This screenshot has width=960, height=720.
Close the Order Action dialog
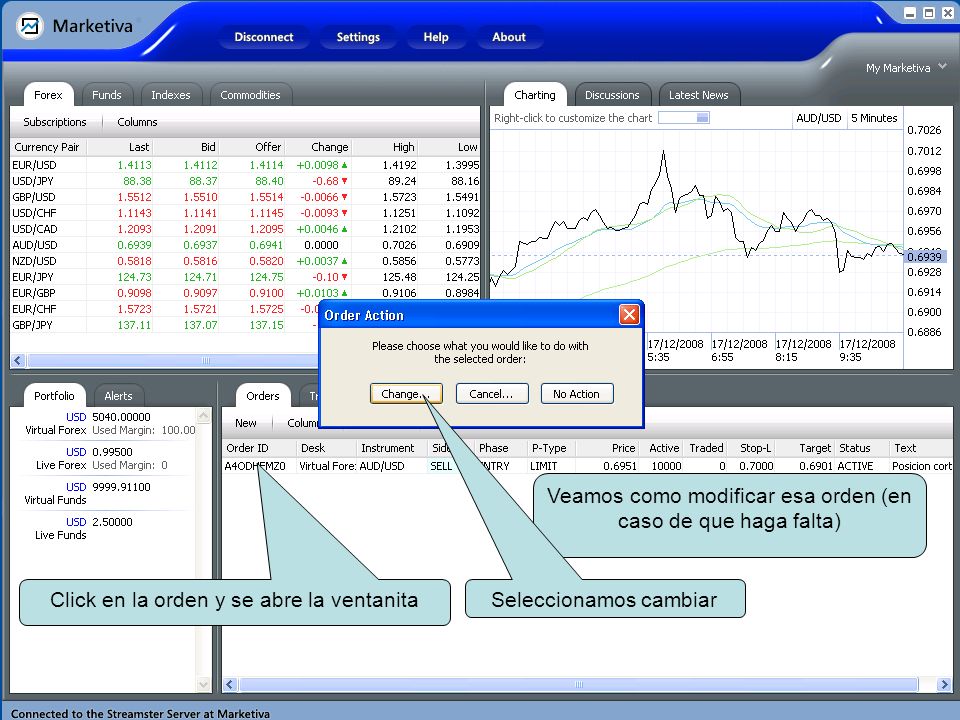pyautogui.click(x=629, y=315)
